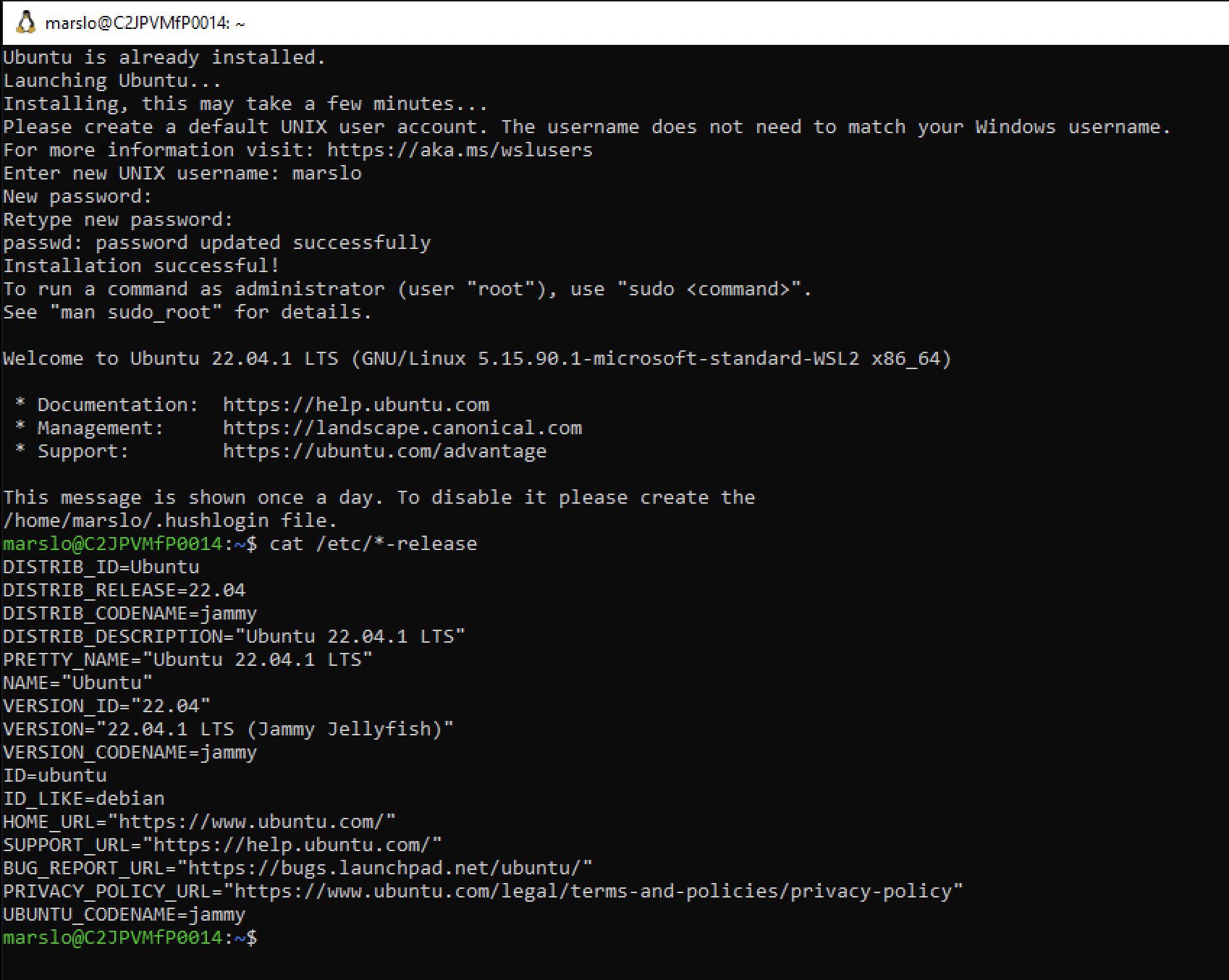This screenshot has width=1229, height=980.
Task: Click the NAME="Ubuntu" line
Action: point(78,683)
